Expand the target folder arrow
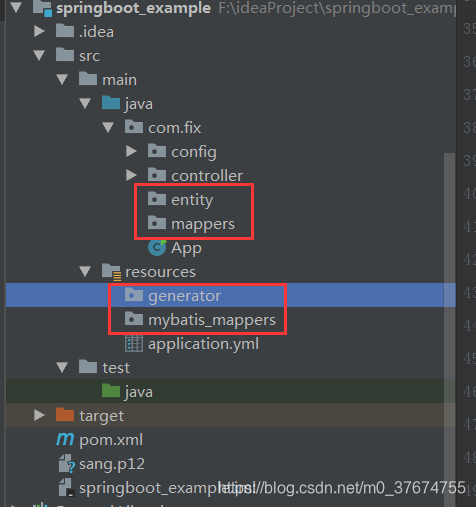The image size is (476, 507). click(39, 415)
